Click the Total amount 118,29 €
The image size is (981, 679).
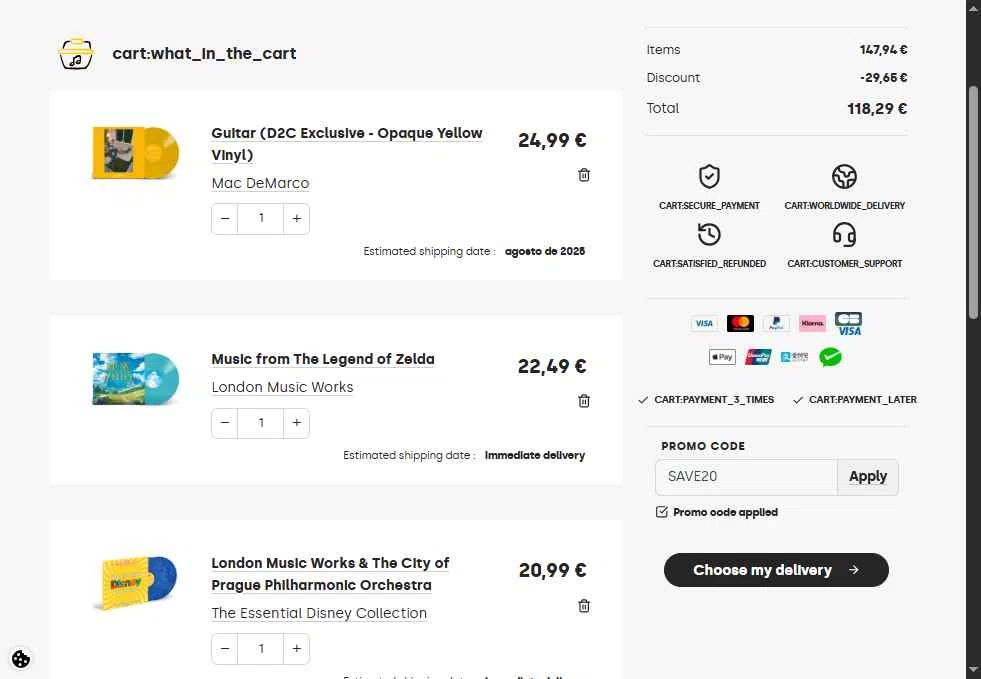pos(877,109)
